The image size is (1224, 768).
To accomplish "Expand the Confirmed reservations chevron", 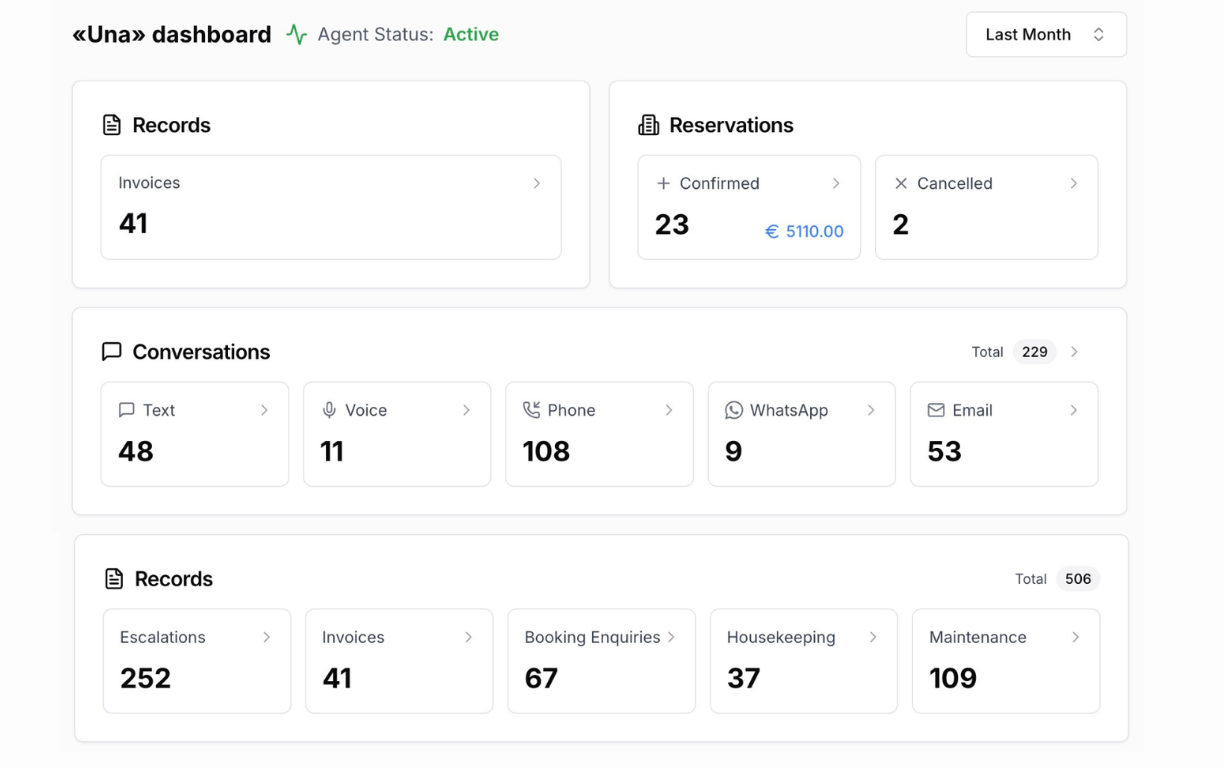I will pyautogui.click(x=836, y=183).
